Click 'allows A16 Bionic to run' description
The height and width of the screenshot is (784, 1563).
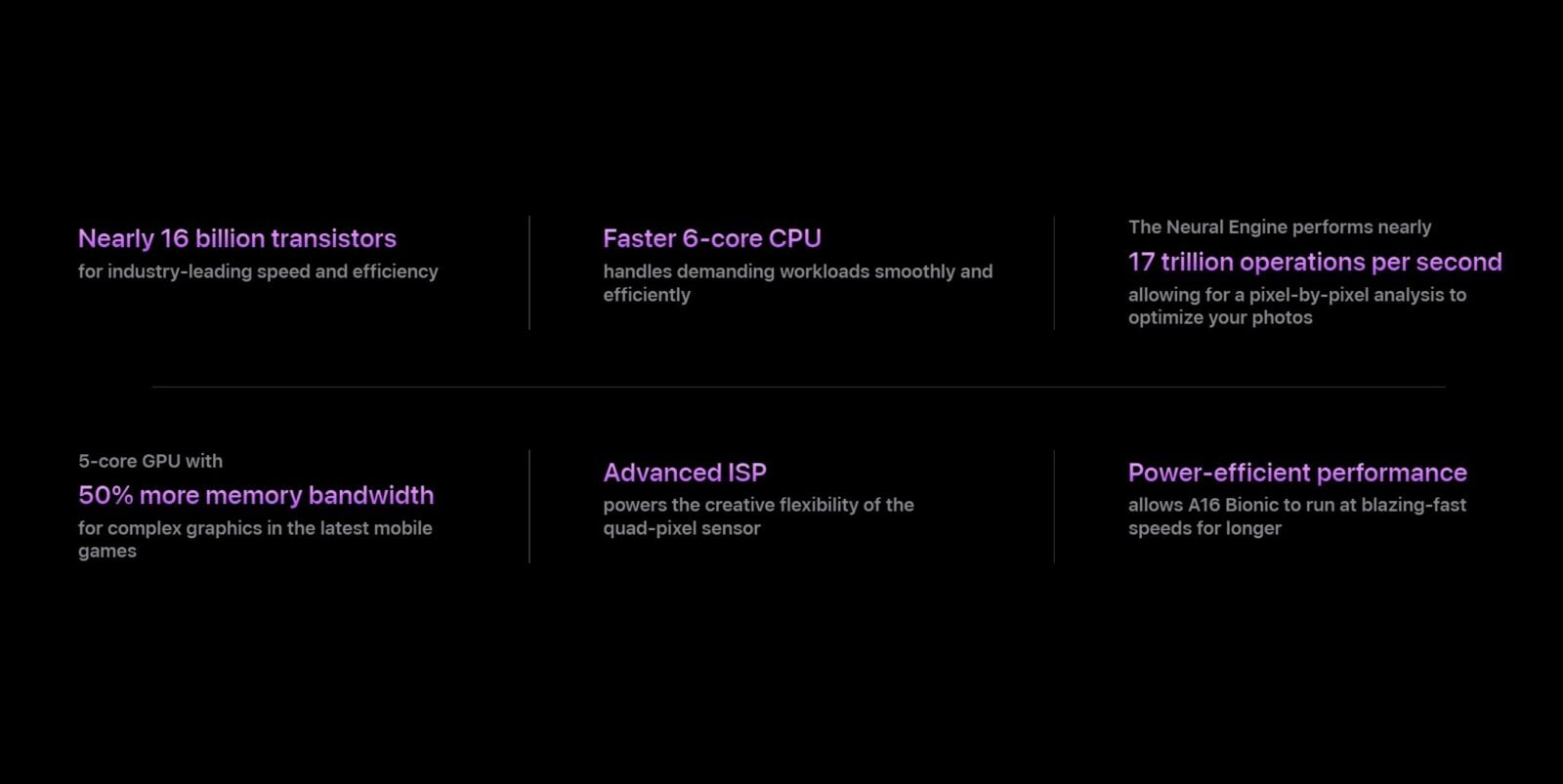pos(1297,516)
